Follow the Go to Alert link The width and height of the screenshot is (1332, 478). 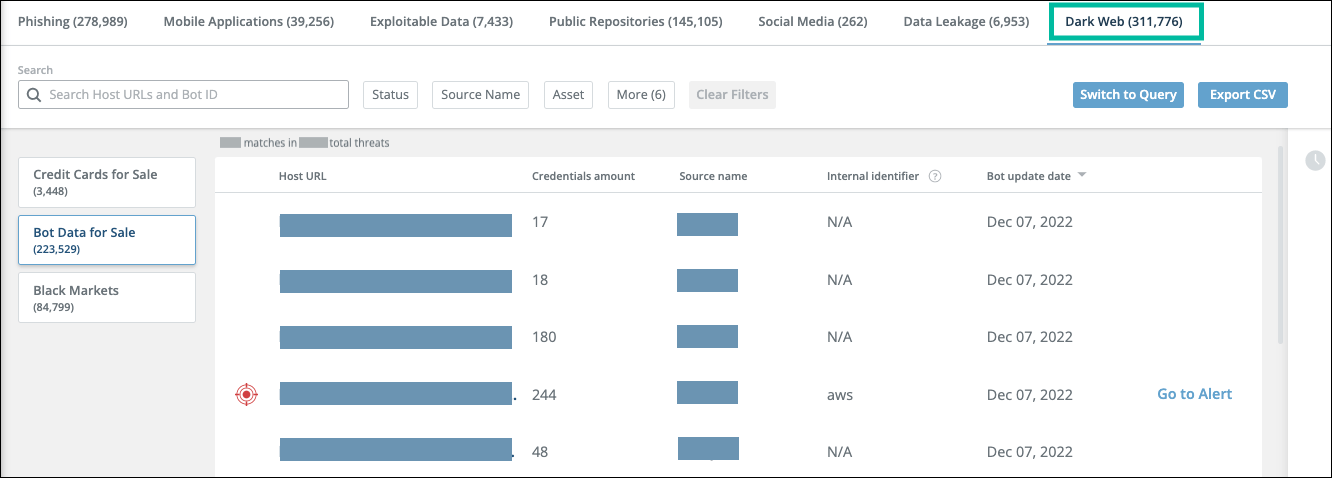[x=1194, y=394]
